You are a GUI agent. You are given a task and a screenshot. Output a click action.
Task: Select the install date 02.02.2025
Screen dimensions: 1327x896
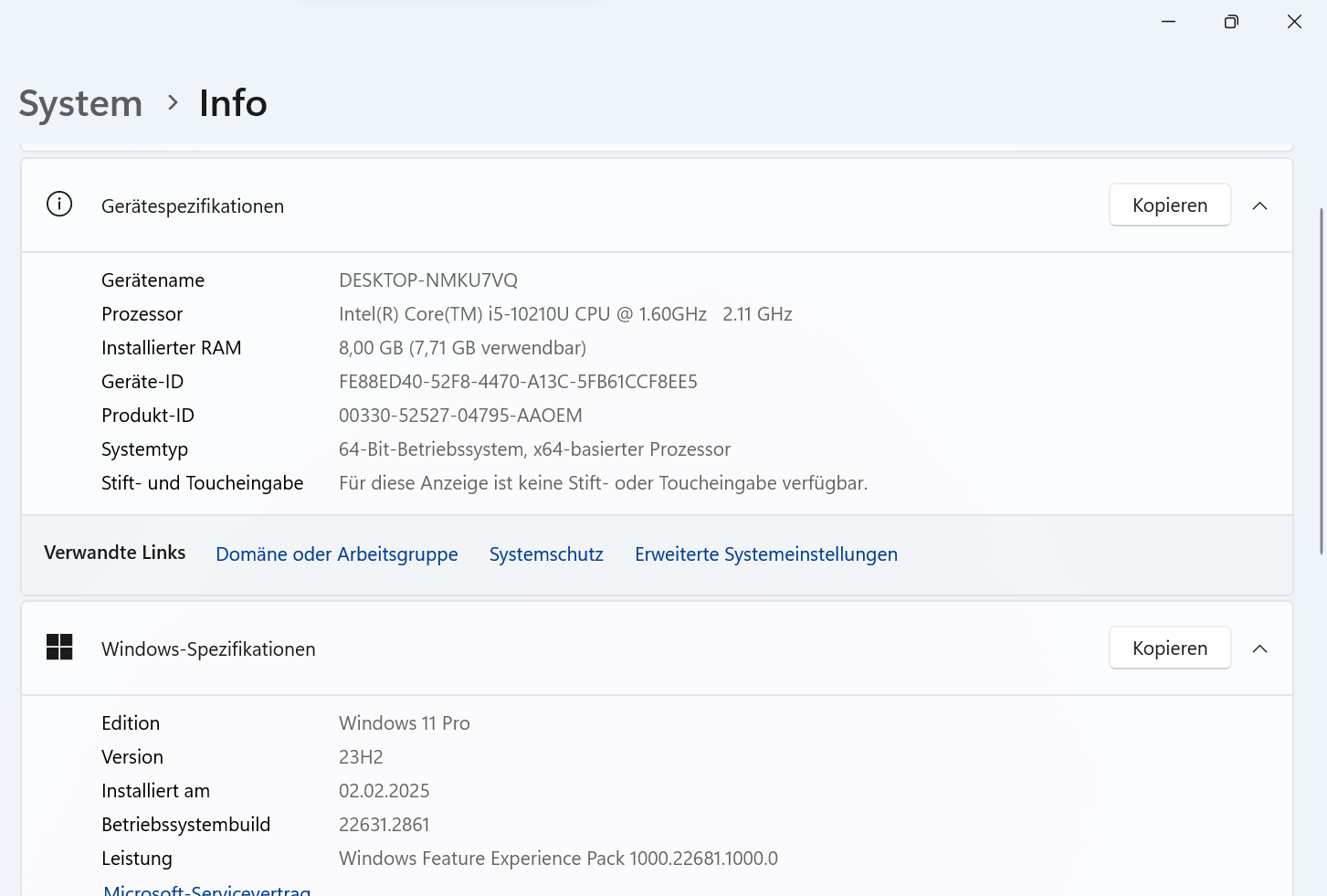coord(384,791)
